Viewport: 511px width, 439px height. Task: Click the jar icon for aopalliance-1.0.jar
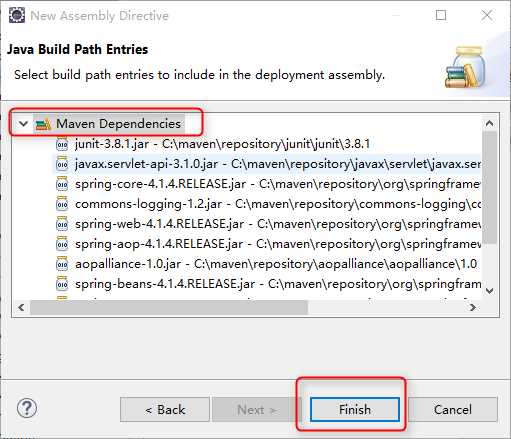pos(62,264)
